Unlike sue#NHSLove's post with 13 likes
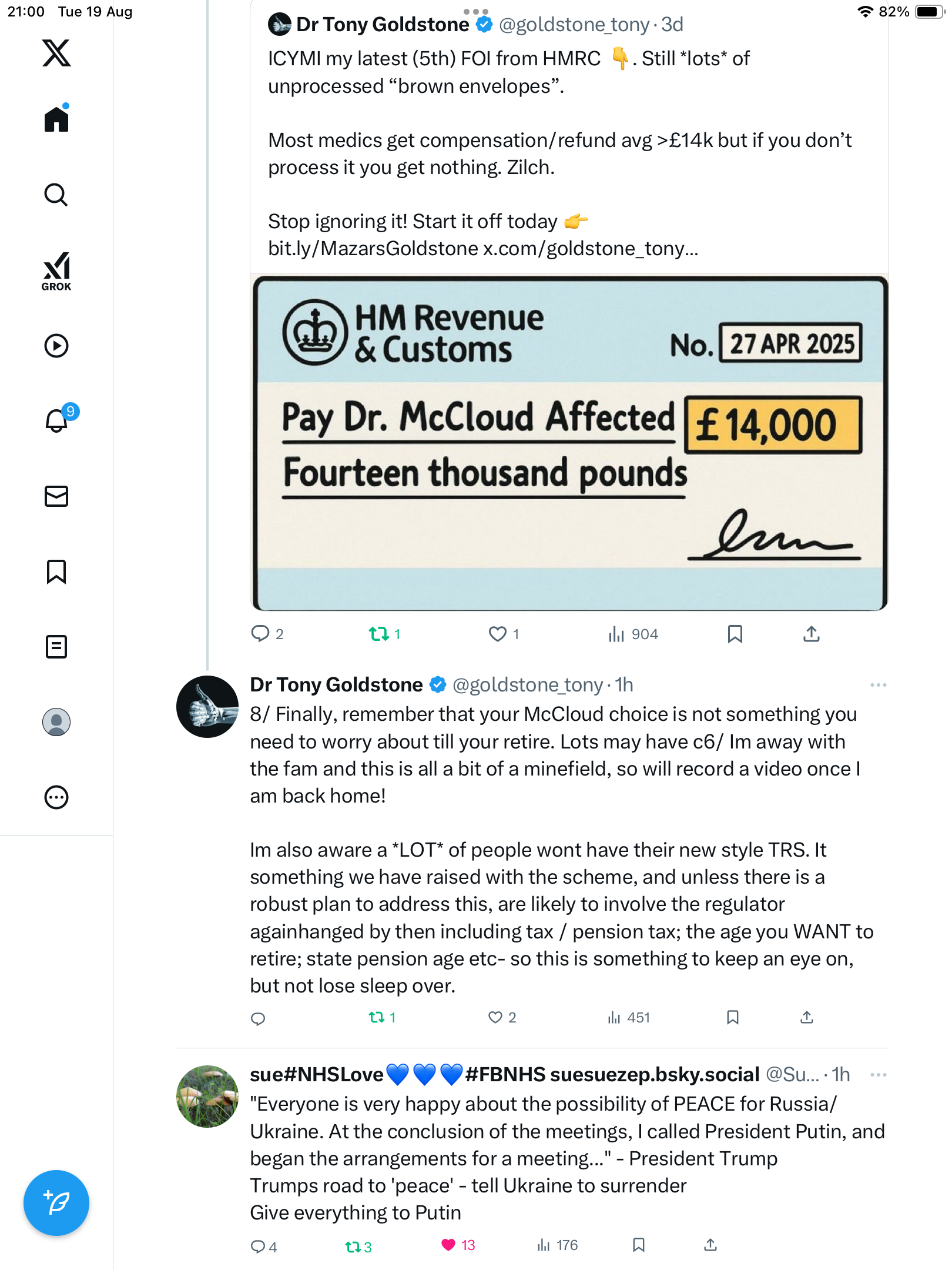Image resolution: width=952 pixels, height=1270 pixels. (x=448, y=1245)
